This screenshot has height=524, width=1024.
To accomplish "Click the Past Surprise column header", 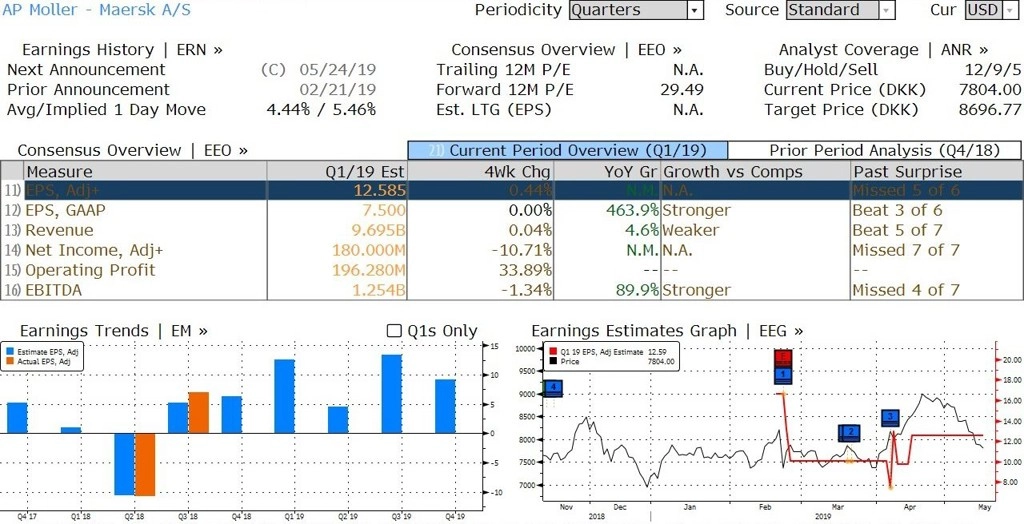I will 936,172.
